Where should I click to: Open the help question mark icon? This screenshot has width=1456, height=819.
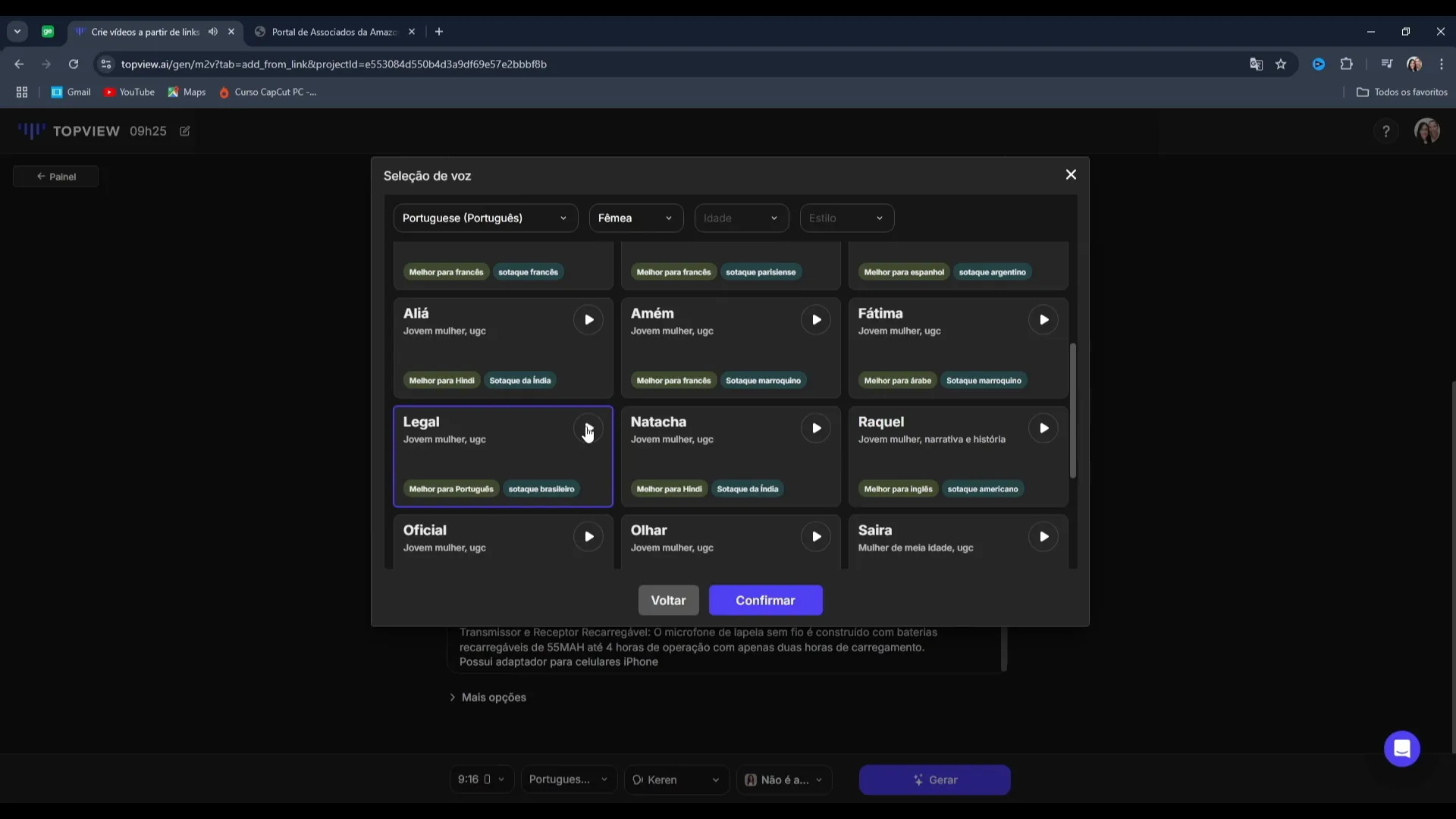1385,131
